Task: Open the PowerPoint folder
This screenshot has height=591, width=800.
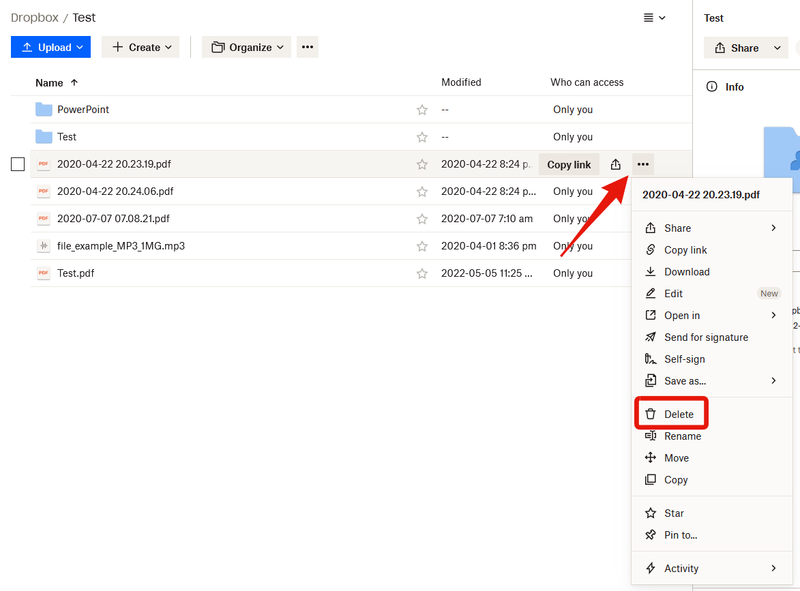Action: [x=83, y=110]
